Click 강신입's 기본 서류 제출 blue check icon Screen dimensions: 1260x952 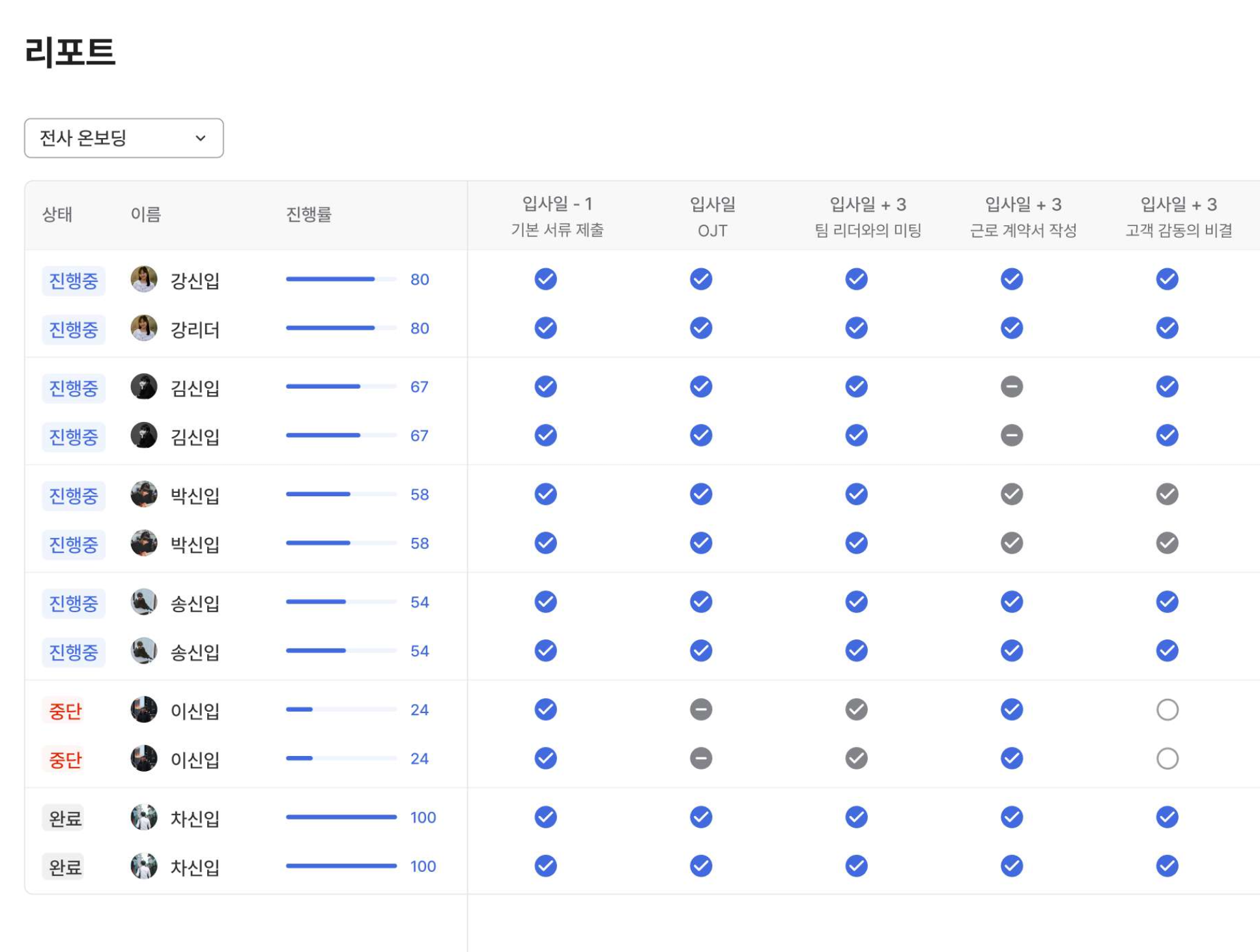(545, 279)
